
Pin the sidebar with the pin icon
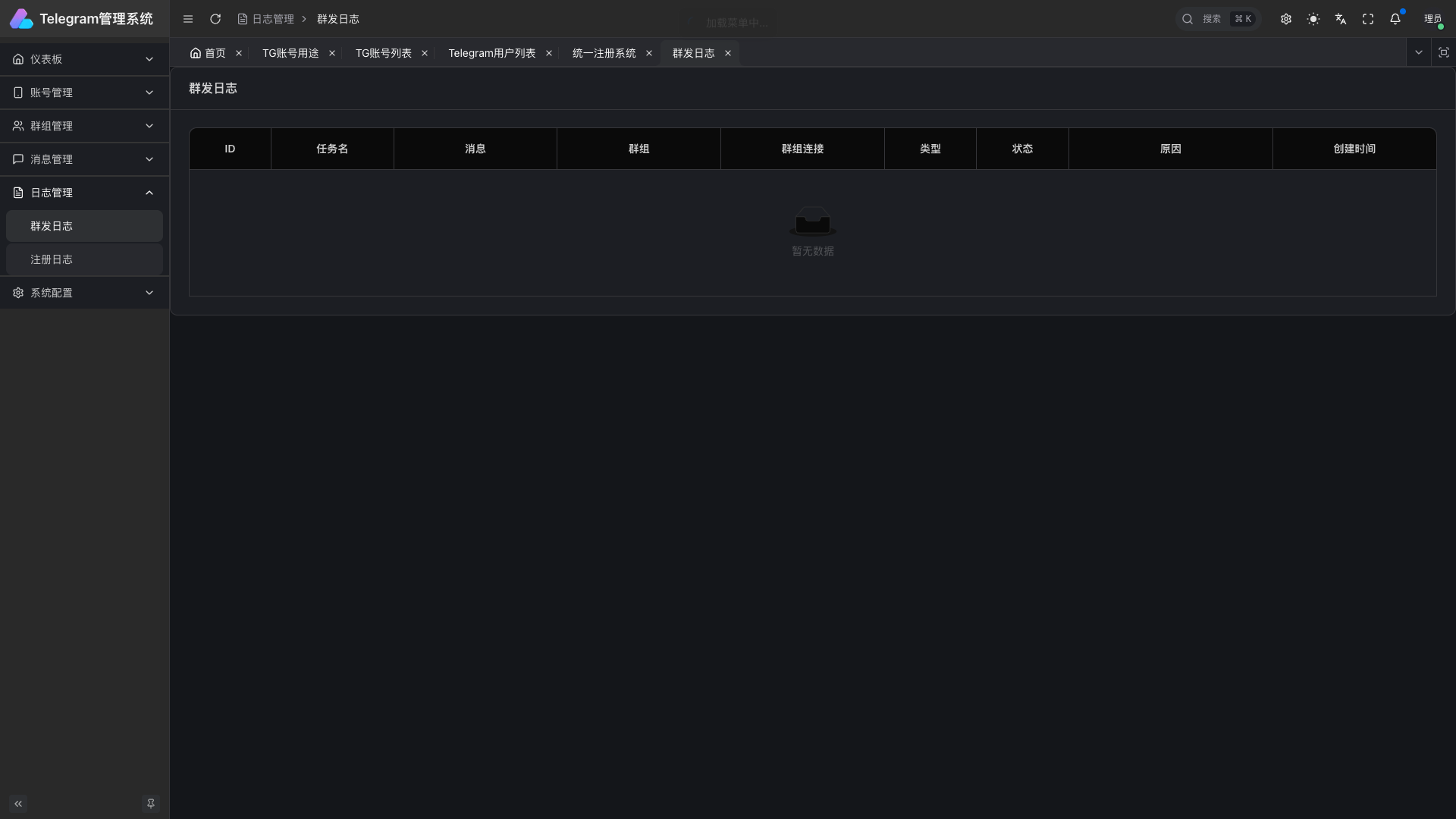[151, 803]
